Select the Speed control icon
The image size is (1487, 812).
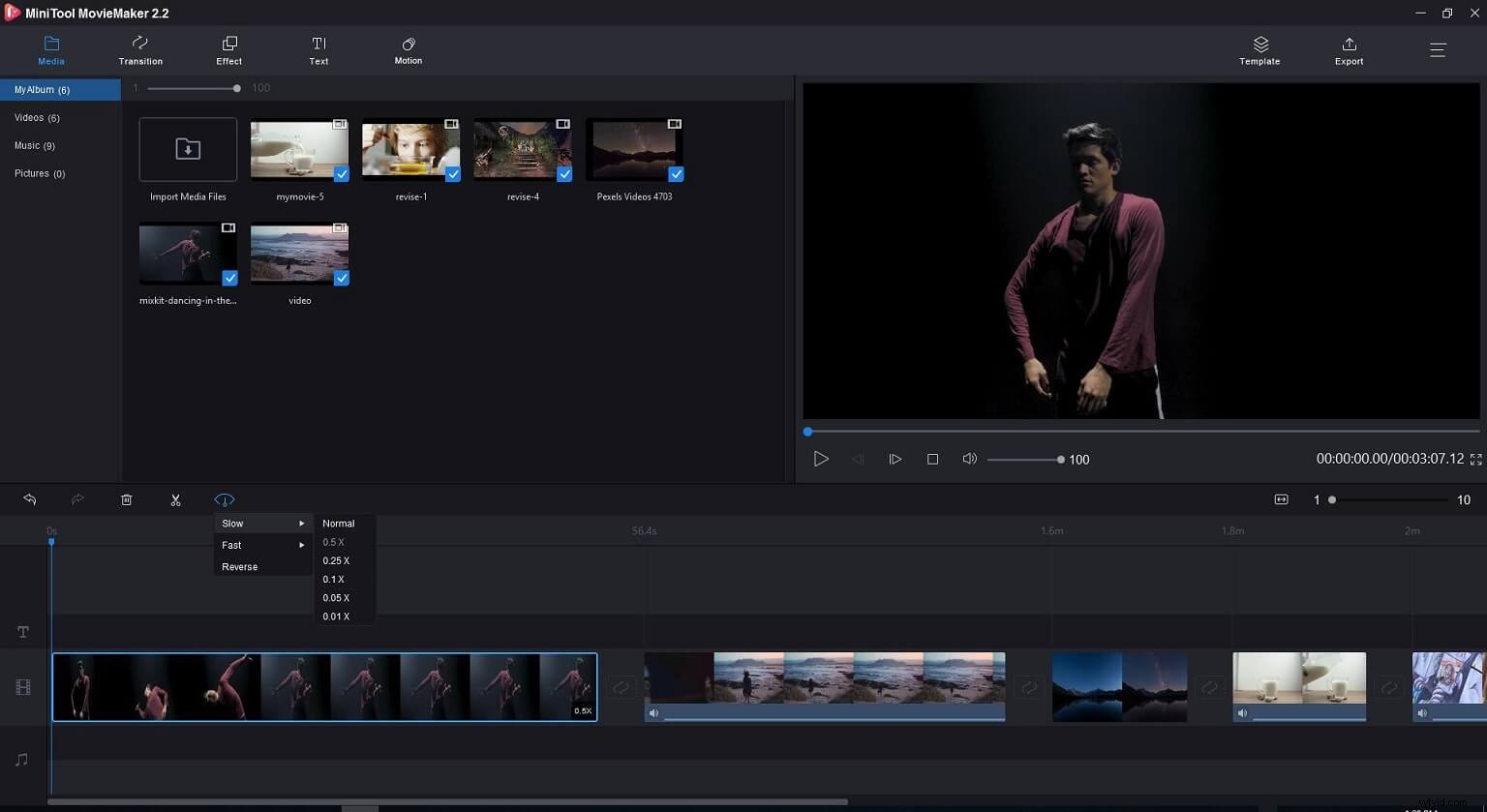224,499
